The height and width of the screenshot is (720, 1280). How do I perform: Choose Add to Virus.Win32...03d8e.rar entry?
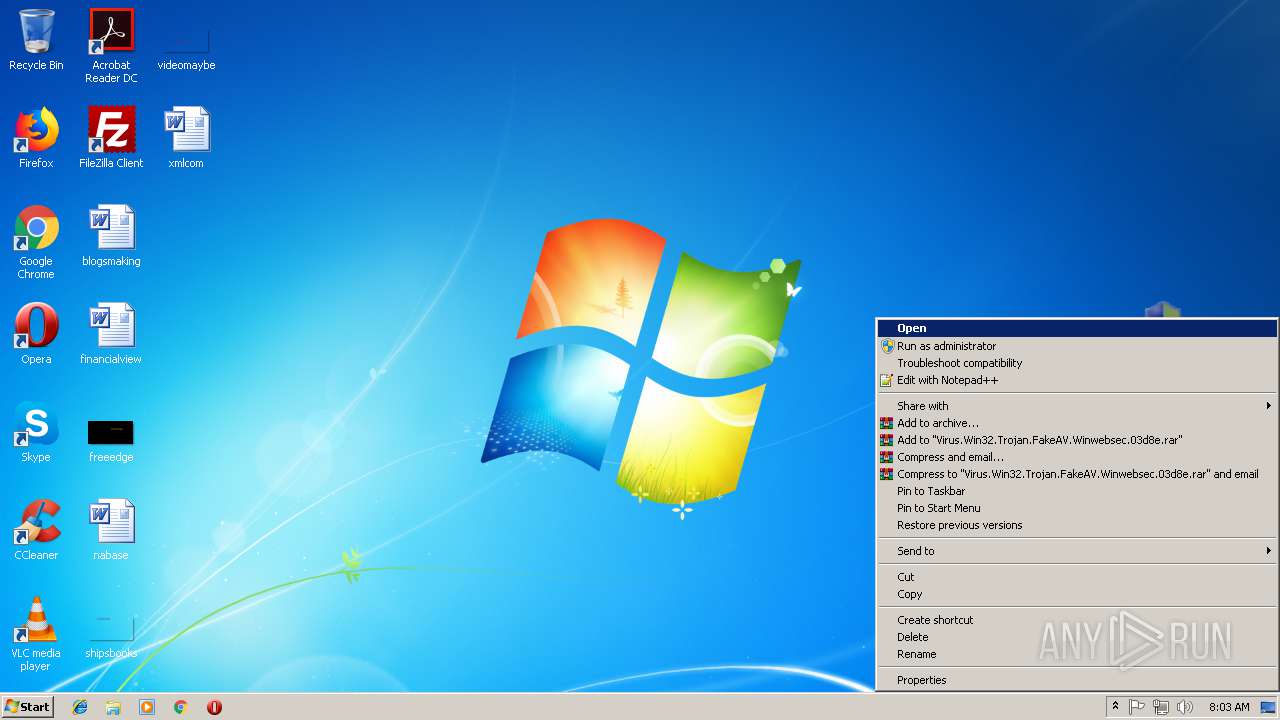pyautogui.click(x=1077, y=440)
